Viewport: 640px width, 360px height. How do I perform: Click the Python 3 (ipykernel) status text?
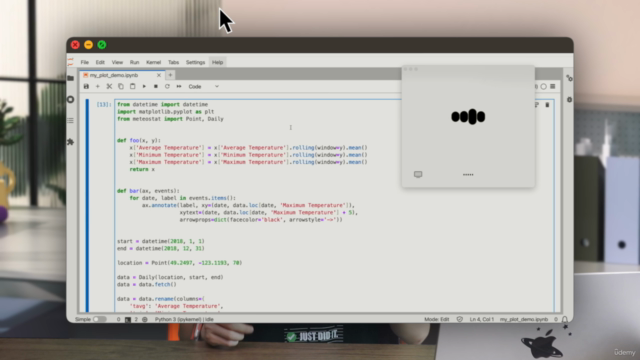184,319
